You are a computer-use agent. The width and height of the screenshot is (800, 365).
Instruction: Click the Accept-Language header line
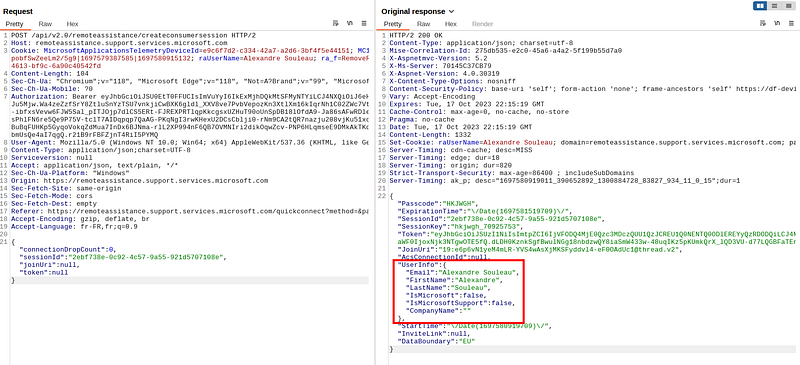pos(74,227)
